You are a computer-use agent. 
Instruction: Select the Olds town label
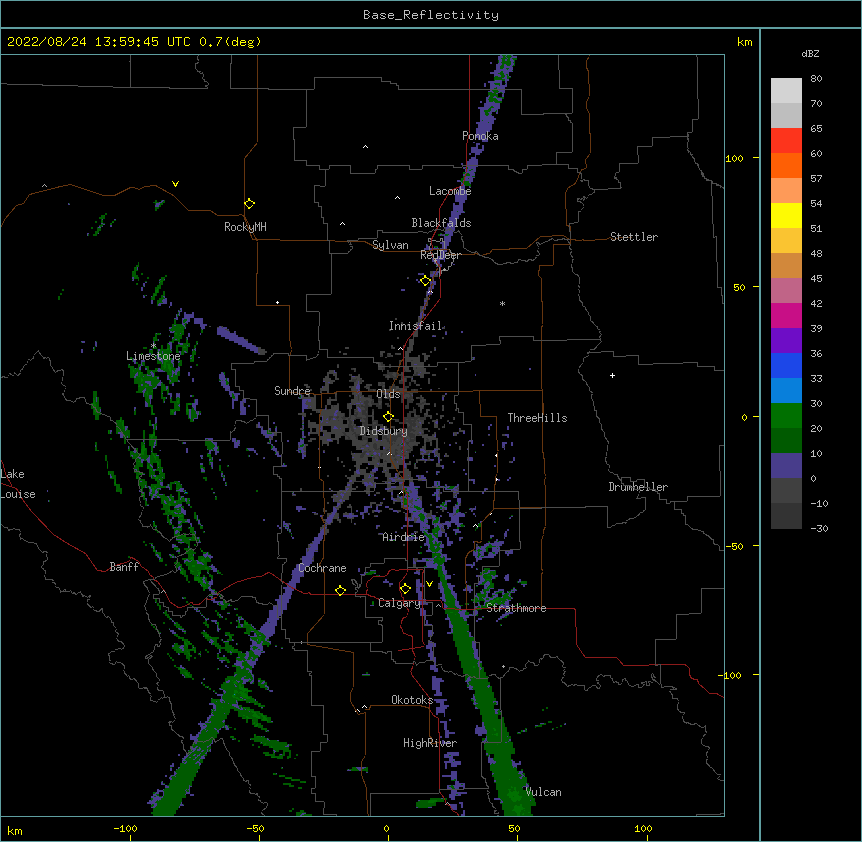tap(388, 394)
